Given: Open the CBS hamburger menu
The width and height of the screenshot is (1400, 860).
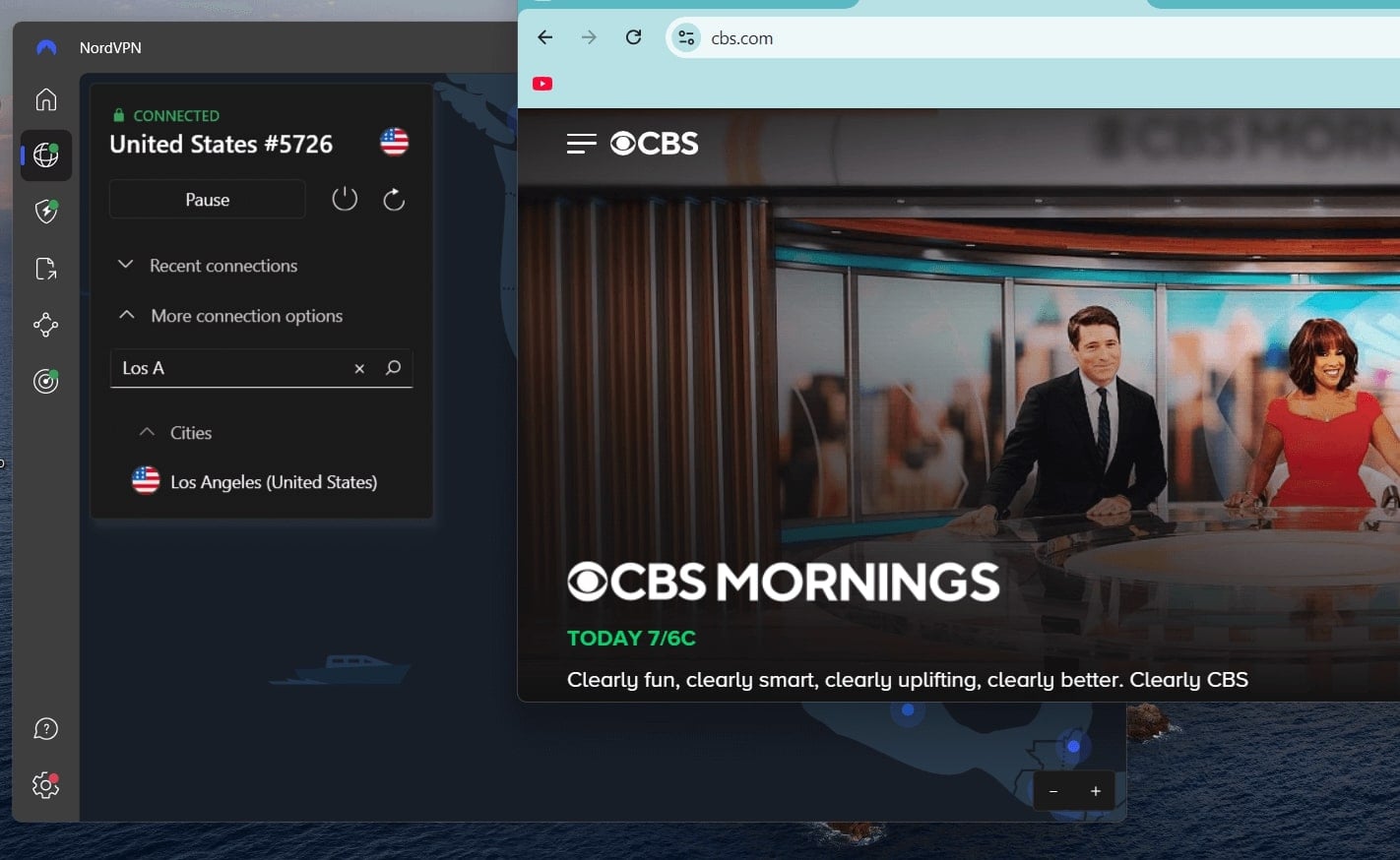Looking at the screenshot, I should (x=581, y=143).
